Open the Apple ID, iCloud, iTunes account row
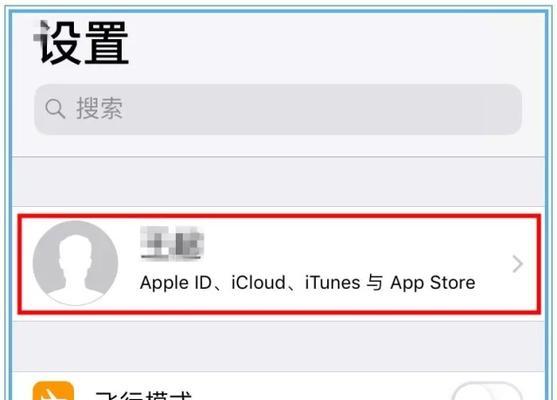557x400 pixels. click(x=279, y=264)
